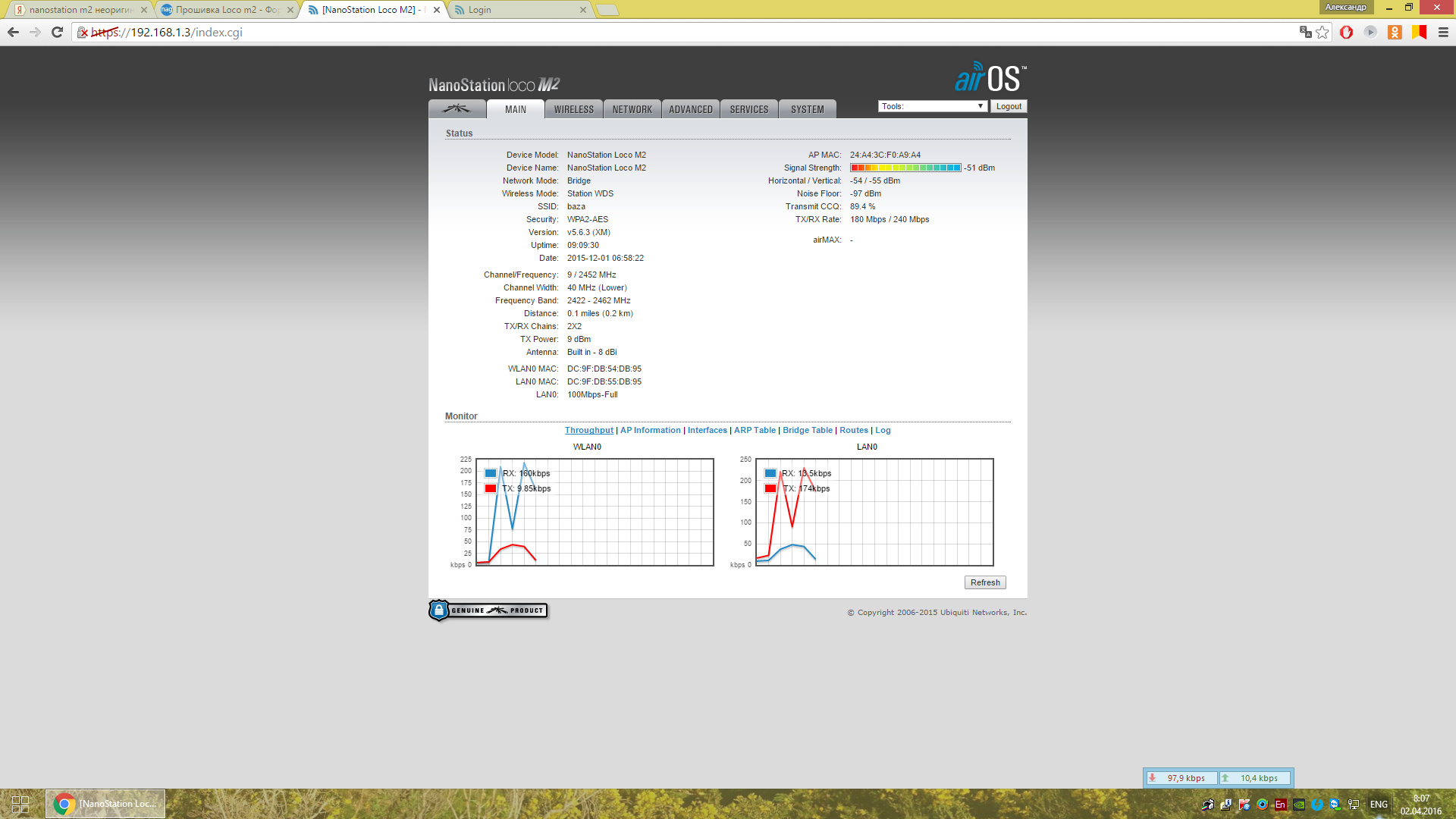The width and height of the screenshot is (1456, 819).
Task: Switch to the Прошивка Loco m2 tab
Action: tap(226, 10)
